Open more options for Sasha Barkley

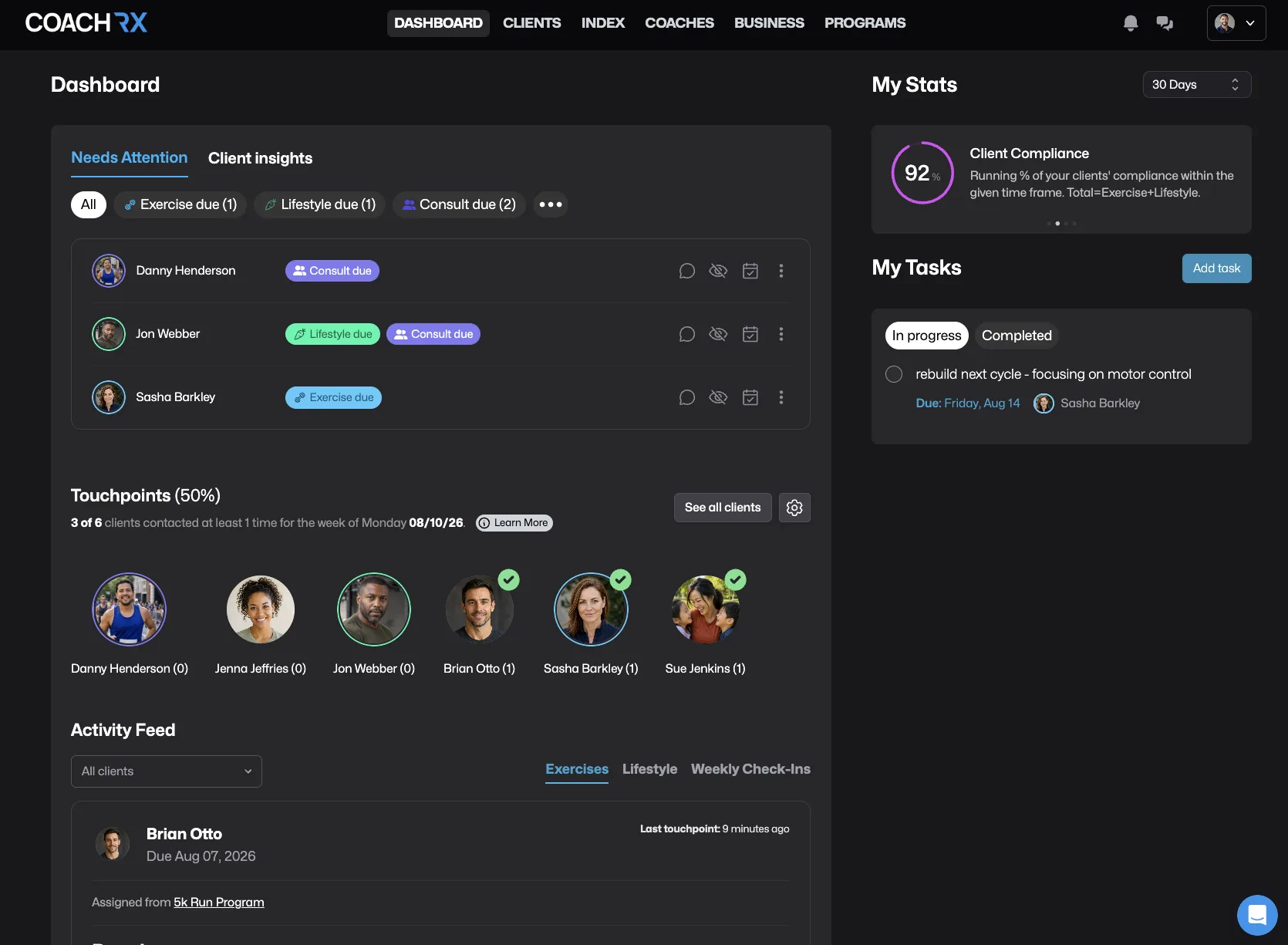[781, 397]
